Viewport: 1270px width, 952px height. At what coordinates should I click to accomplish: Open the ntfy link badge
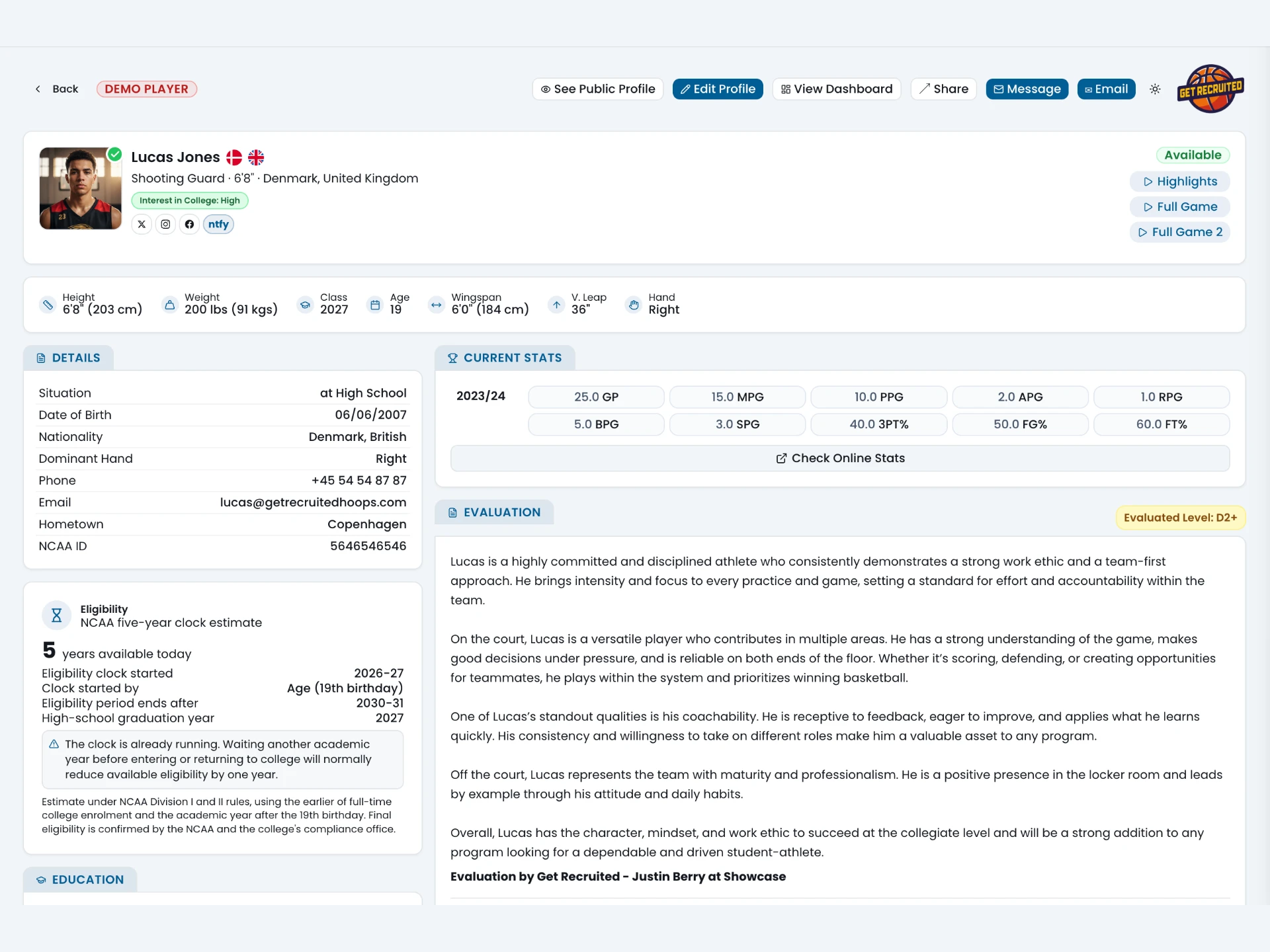click(x=218, y=224)
